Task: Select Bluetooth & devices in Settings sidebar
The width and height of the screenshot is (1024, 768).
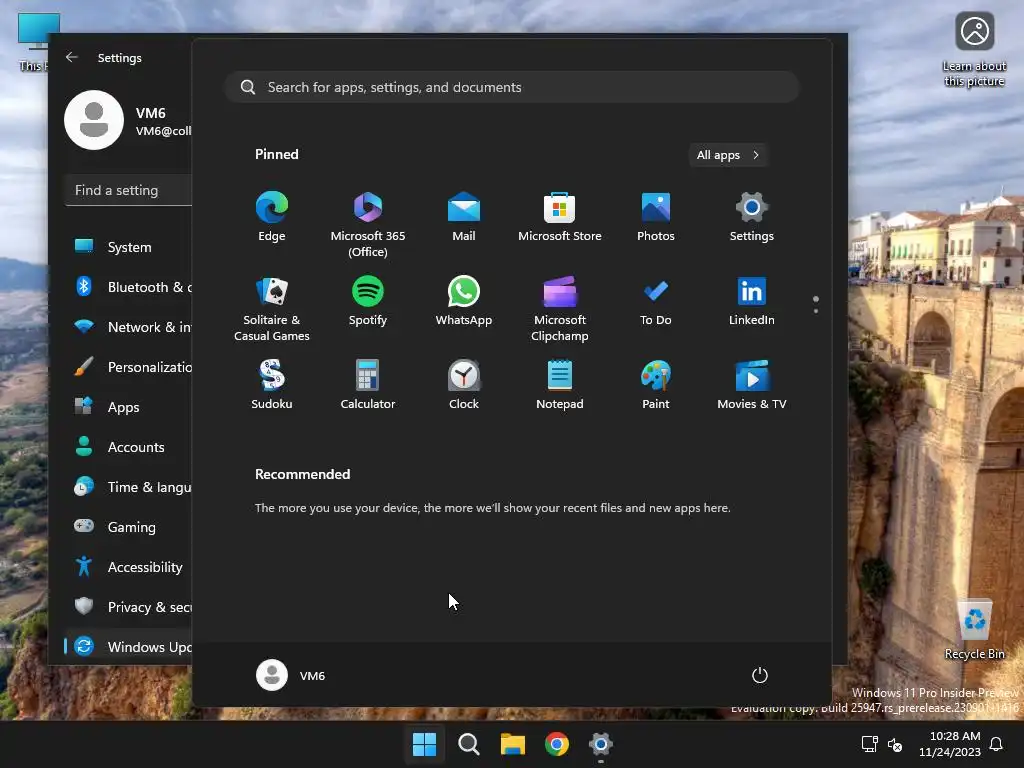Action: (x=129, y=287)
